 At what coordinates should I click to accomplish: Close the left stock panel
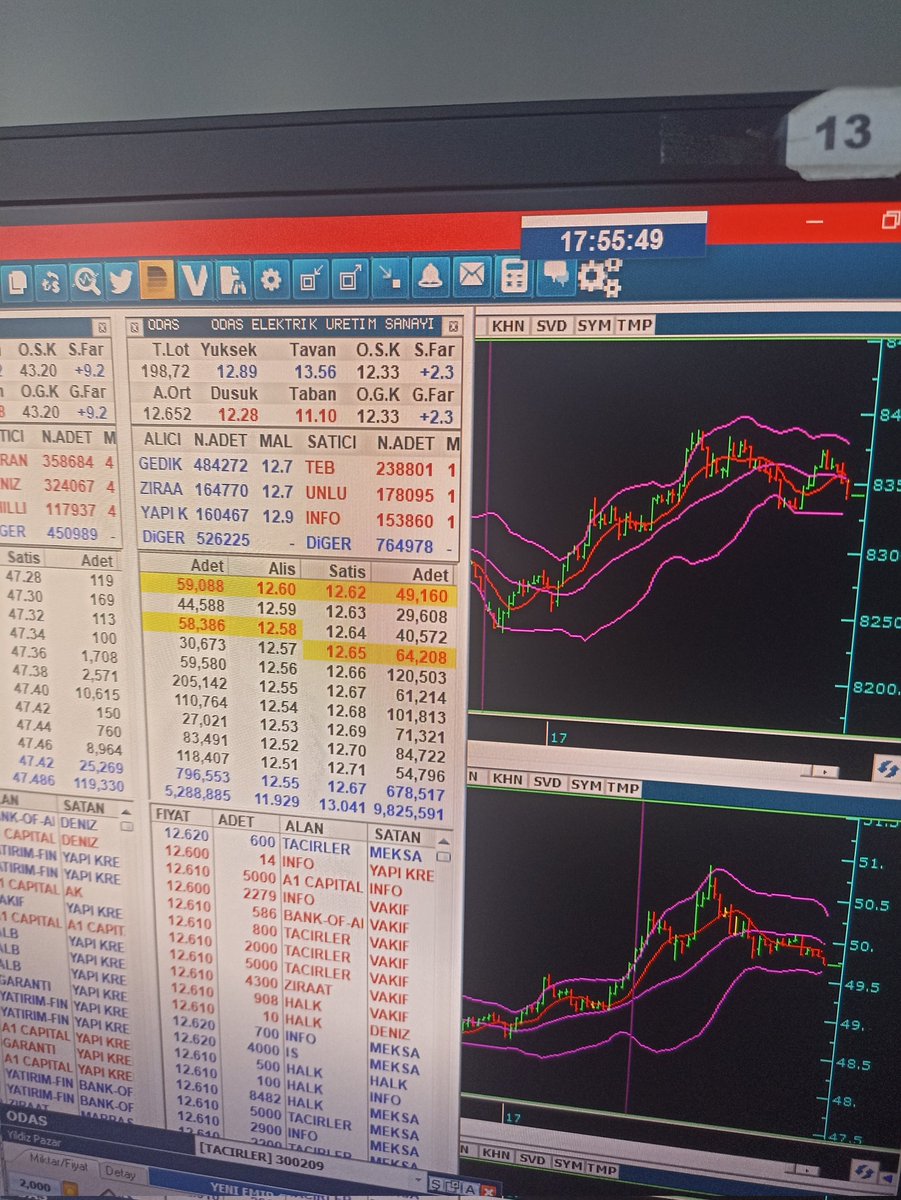click(101, 327)
